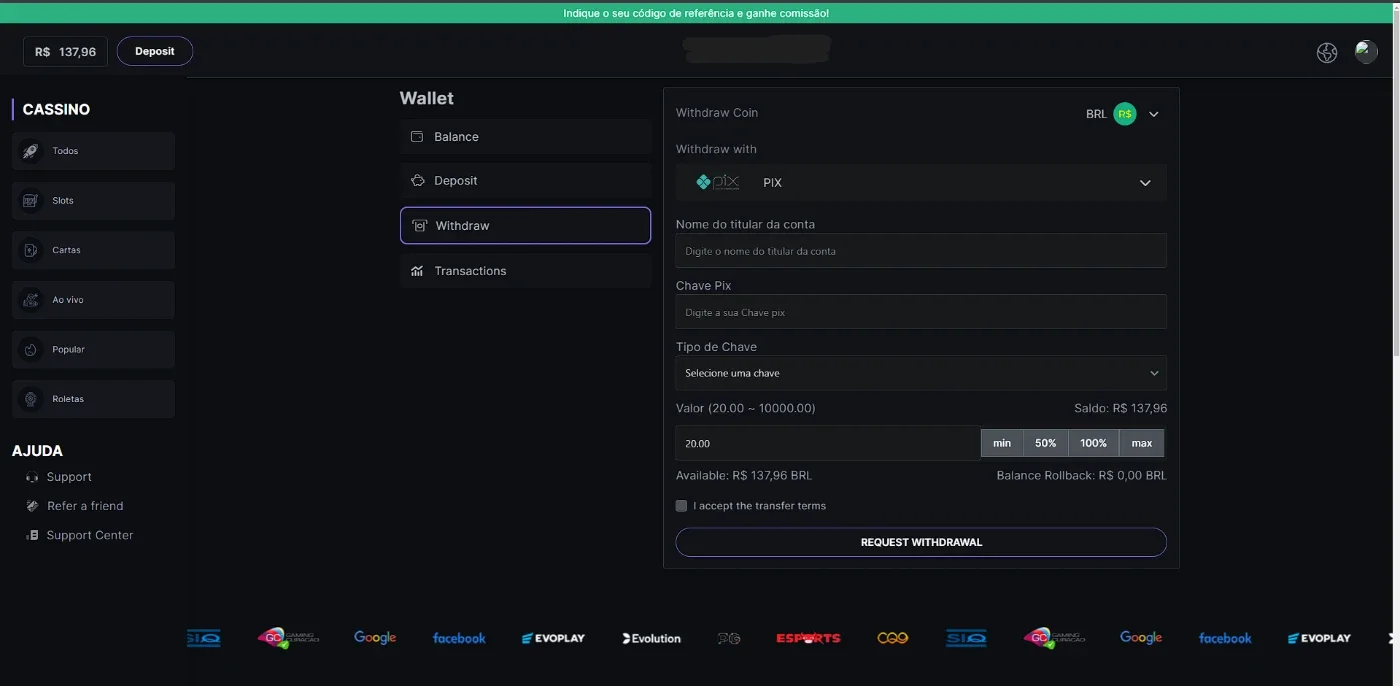This screenshot has width=1400, height=686.
Task: Open the Popular casino category
Action: click(93, 350)
